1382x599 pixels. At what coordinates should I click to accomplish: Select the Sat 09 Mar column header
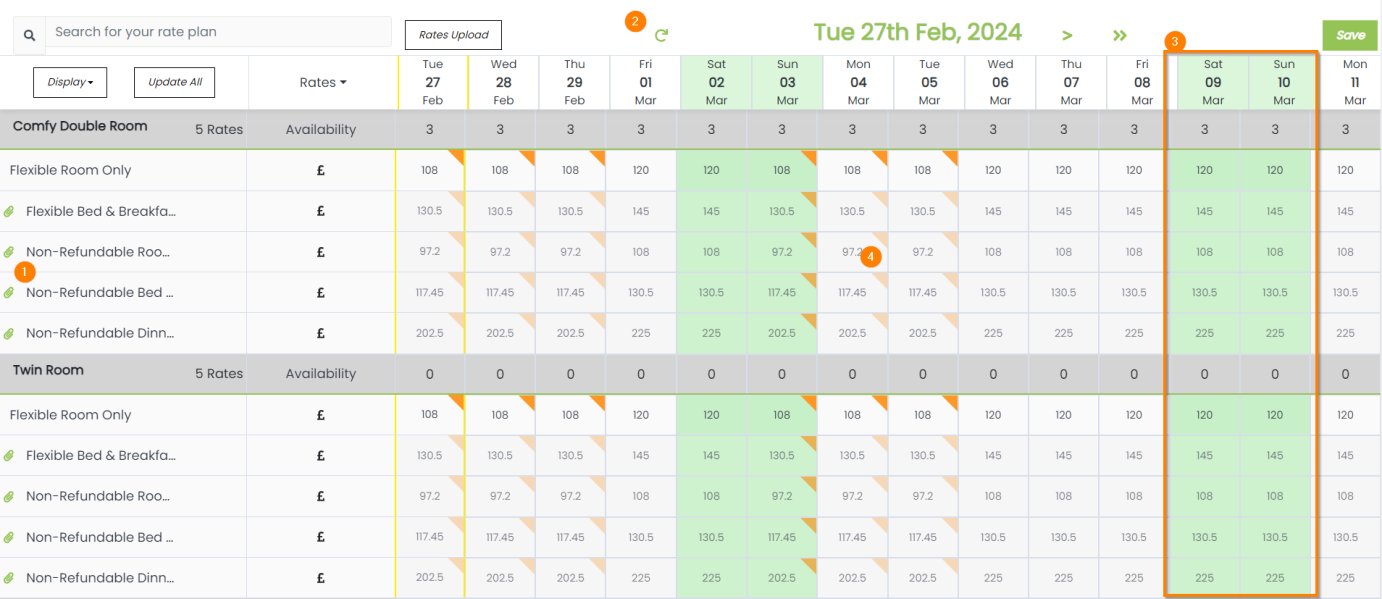pos(1212,82)
